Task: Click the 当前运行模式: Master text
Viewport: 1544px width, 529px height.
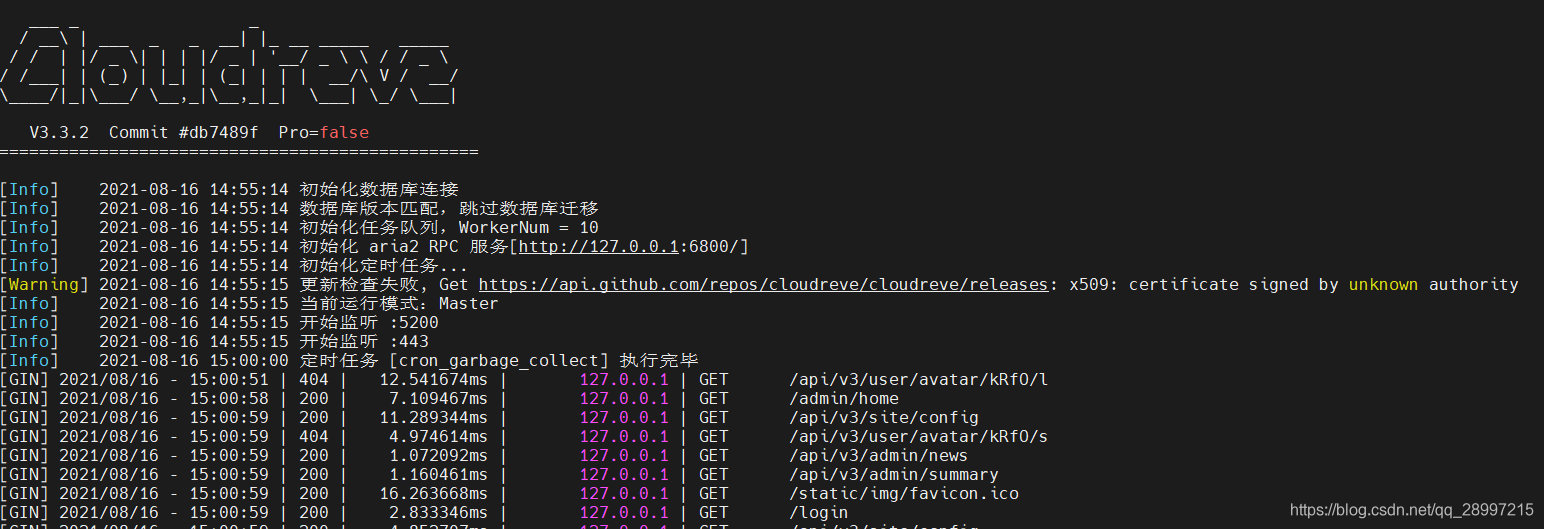Action: click(x=399, y=304)
